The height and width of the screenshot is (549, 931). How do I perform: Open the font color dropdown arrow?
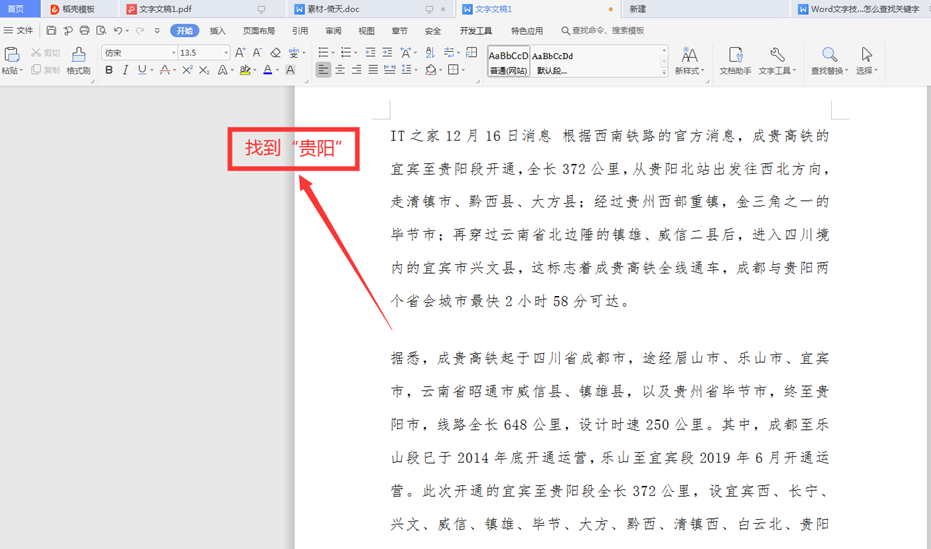(x=277, y=70)
